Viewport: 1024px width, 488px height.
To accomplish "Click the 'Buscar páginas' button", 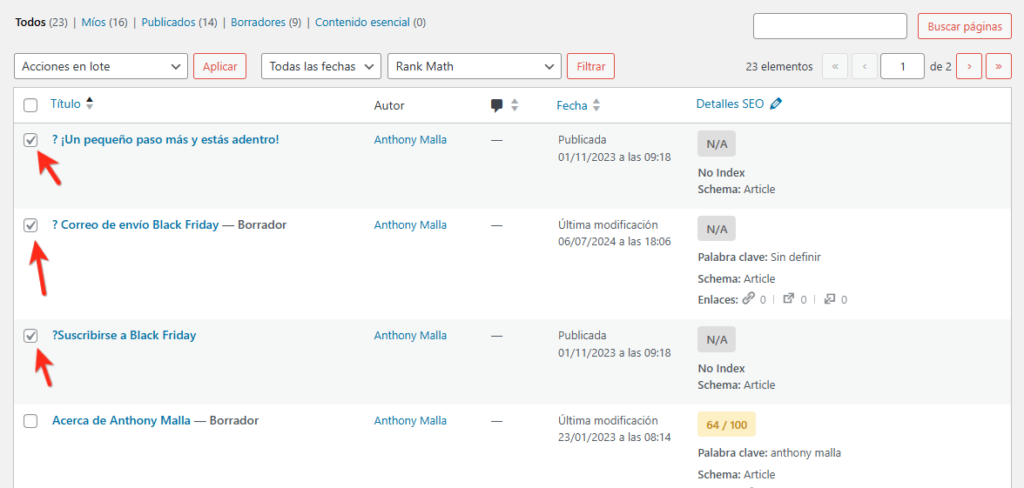I will [965, 27].
